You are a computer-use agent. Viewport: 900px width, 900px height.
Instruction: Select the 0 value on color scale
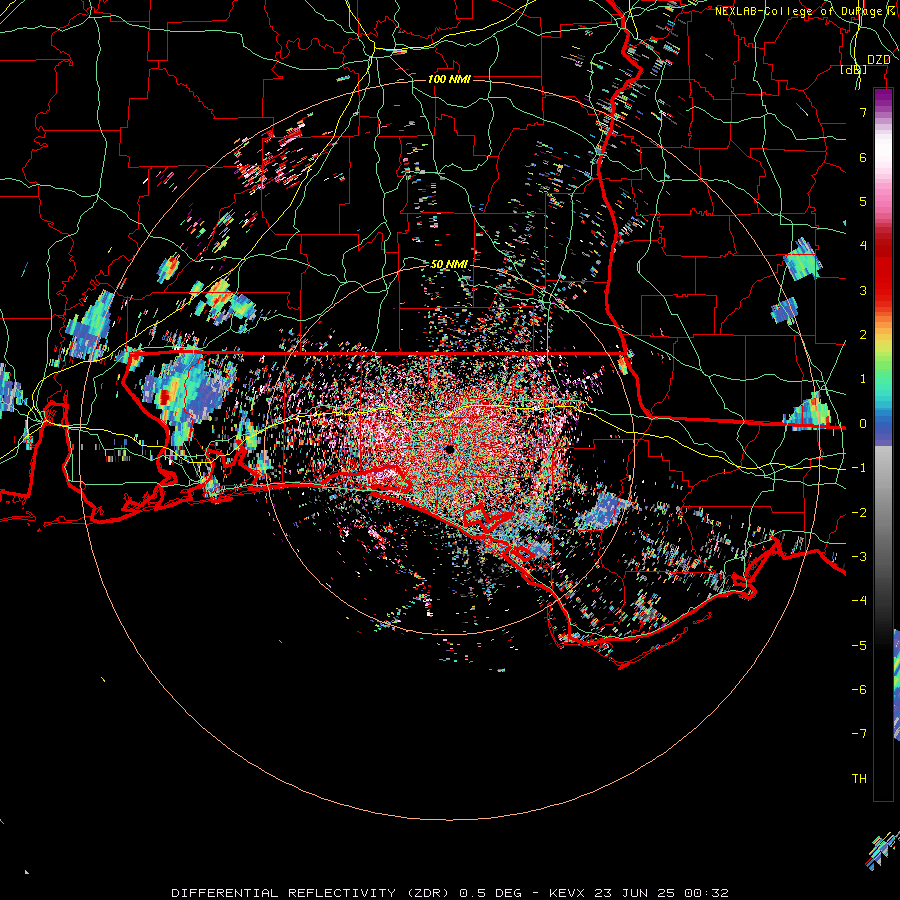pyautogui.click(x=863, y=424)
